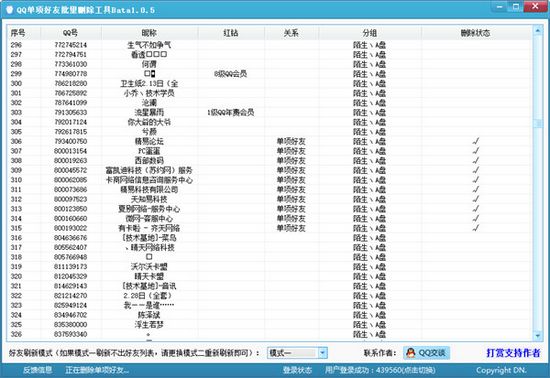Click the maximize window button
This screenshot has height=378, width=550.
click(x=515, y=7)
